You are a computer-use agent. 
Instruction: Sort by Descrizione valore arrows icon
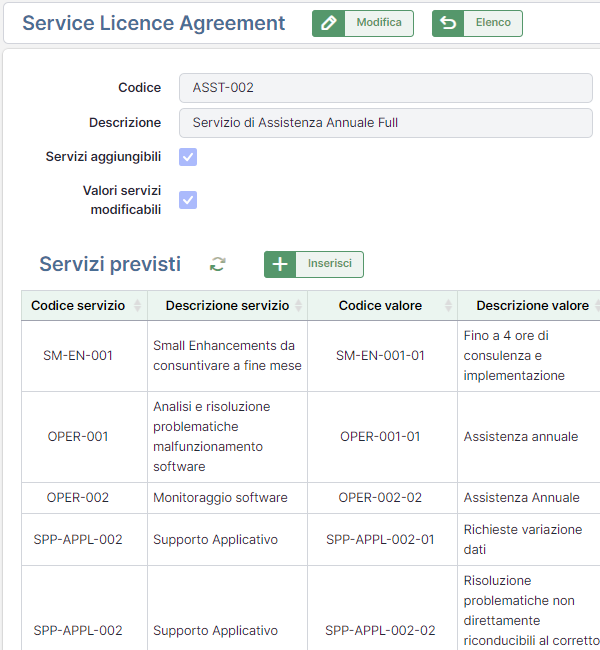(x=597, y=306)
